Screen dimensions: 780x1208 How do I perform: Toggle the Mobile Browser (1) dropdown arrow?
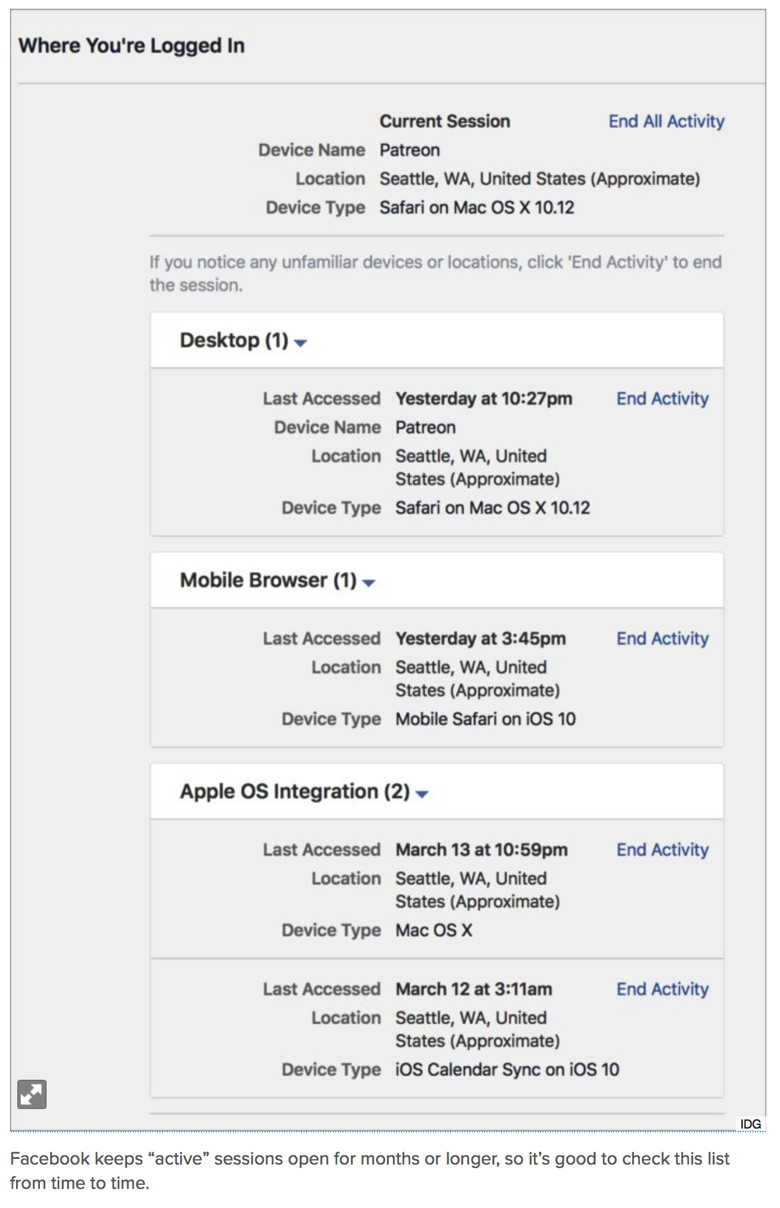(369, 582)
